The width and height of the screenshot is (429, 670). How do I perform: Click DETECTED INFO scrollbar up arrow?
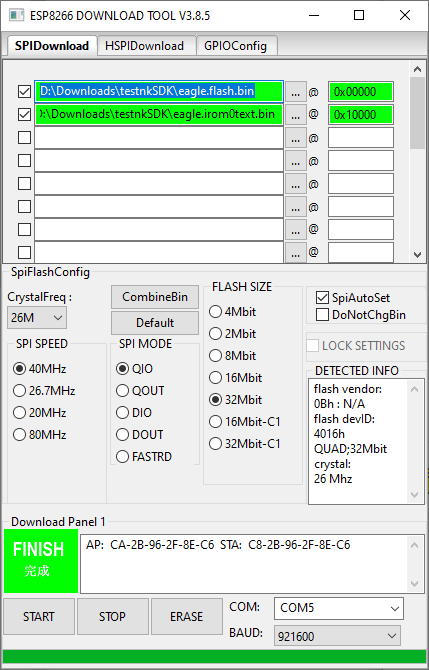click(414, 389)
